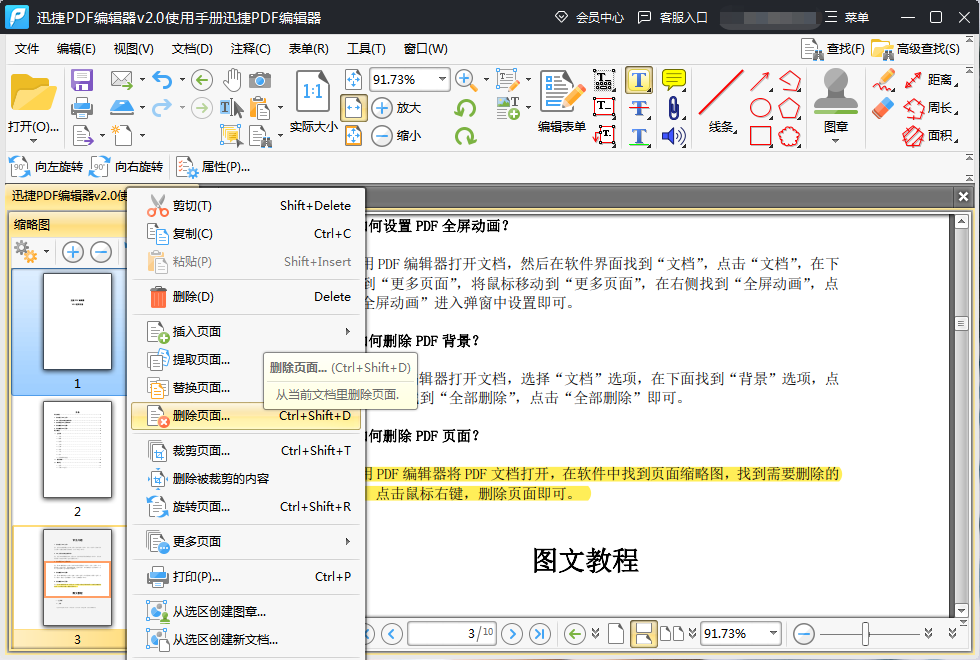Click the zoom in 放大 button
Screen dimensions: 980x660
396,108
